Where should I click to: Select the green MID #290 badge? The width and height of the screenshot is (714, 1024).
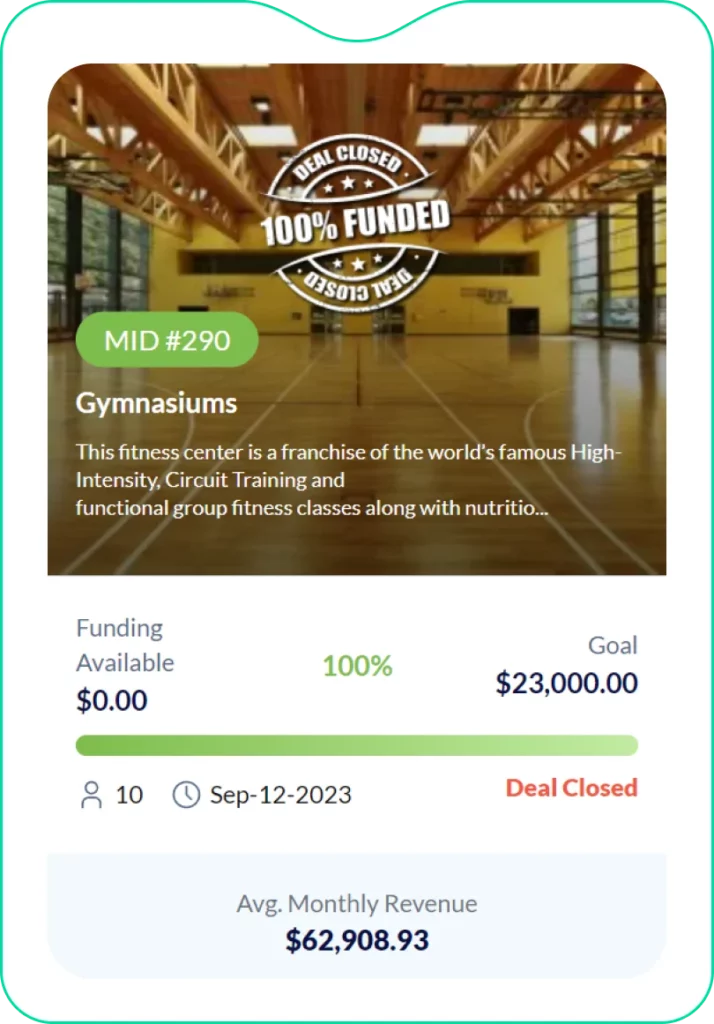tap(167, 341)
